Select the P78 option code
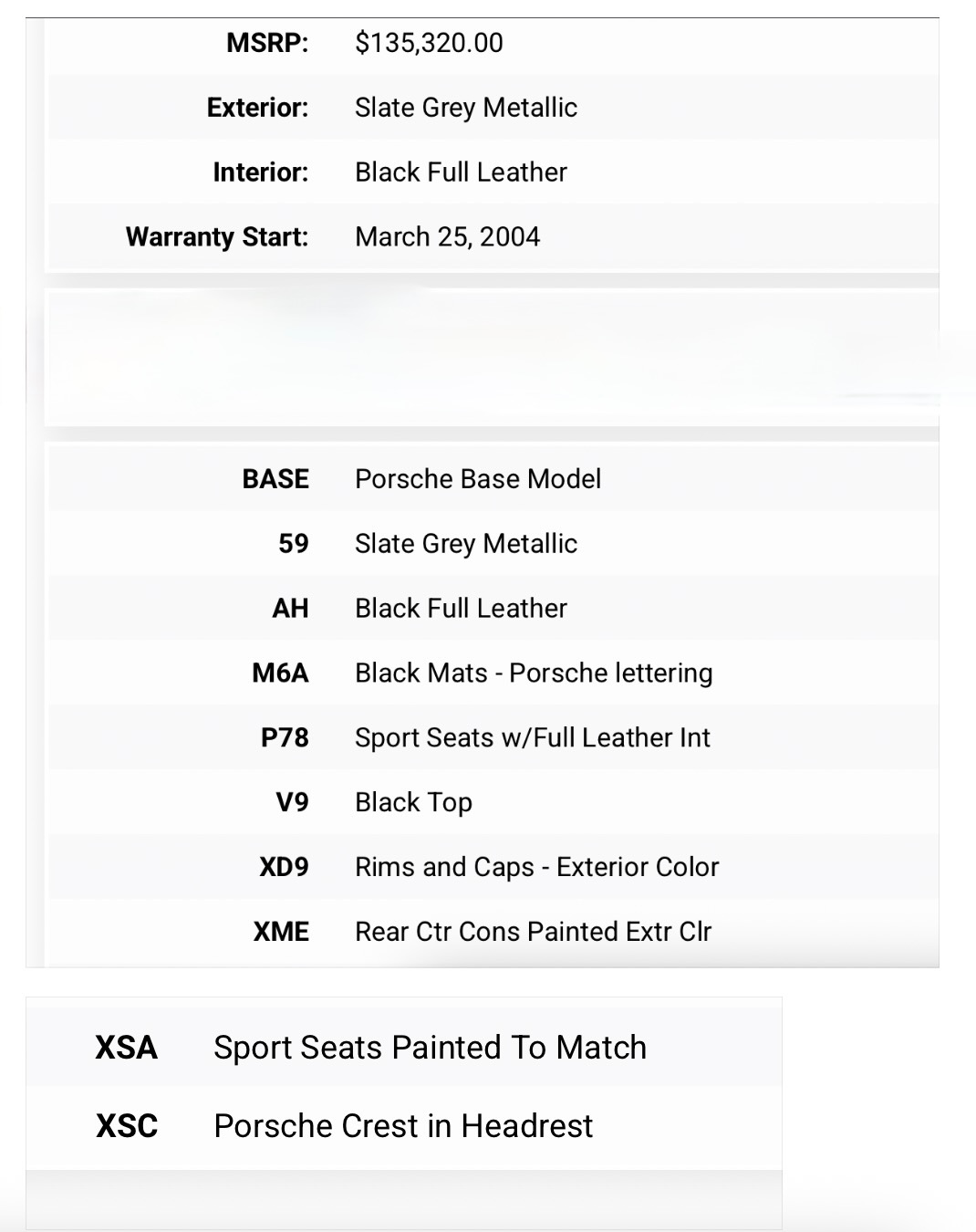The image size is (976, 1232). 285,738
